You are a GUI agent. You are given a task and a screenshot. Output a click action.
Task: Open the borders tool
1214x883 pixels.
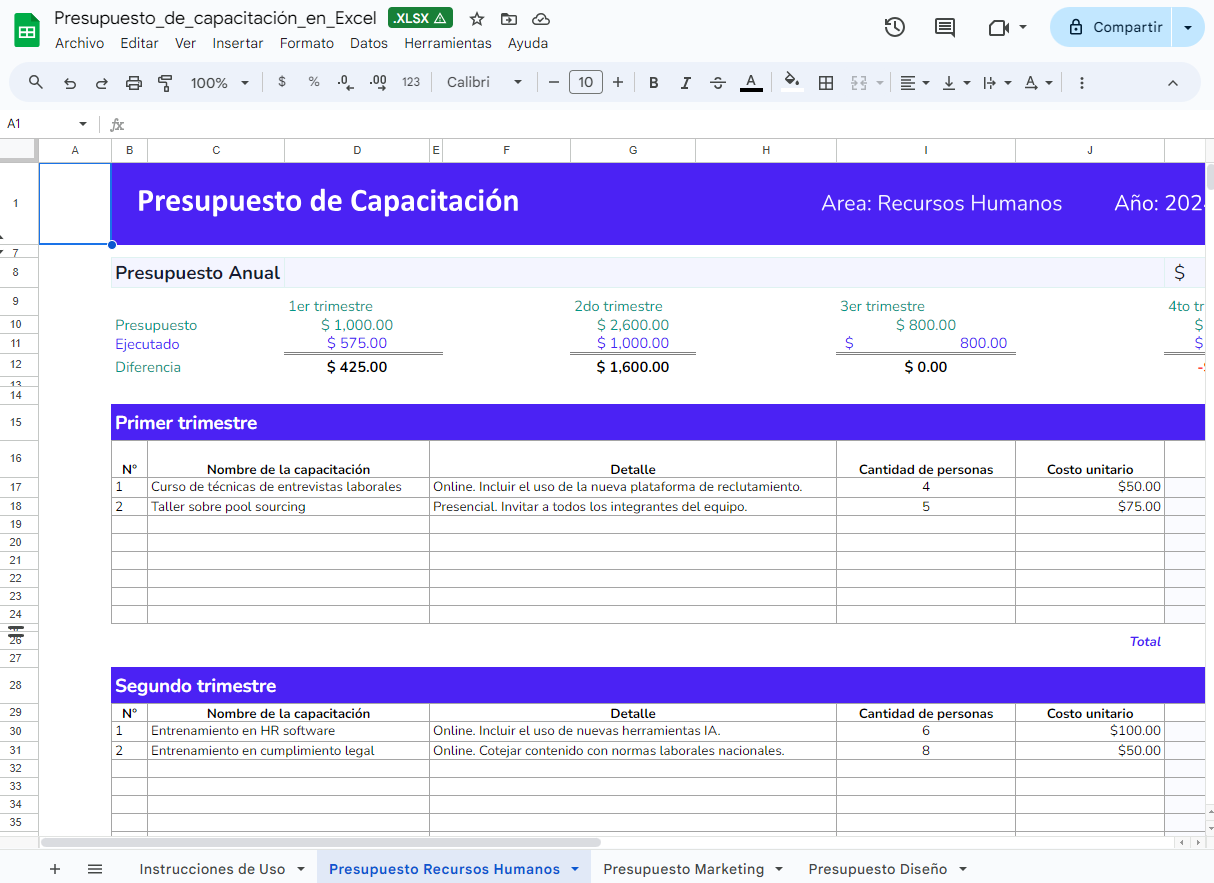point(826,82)
